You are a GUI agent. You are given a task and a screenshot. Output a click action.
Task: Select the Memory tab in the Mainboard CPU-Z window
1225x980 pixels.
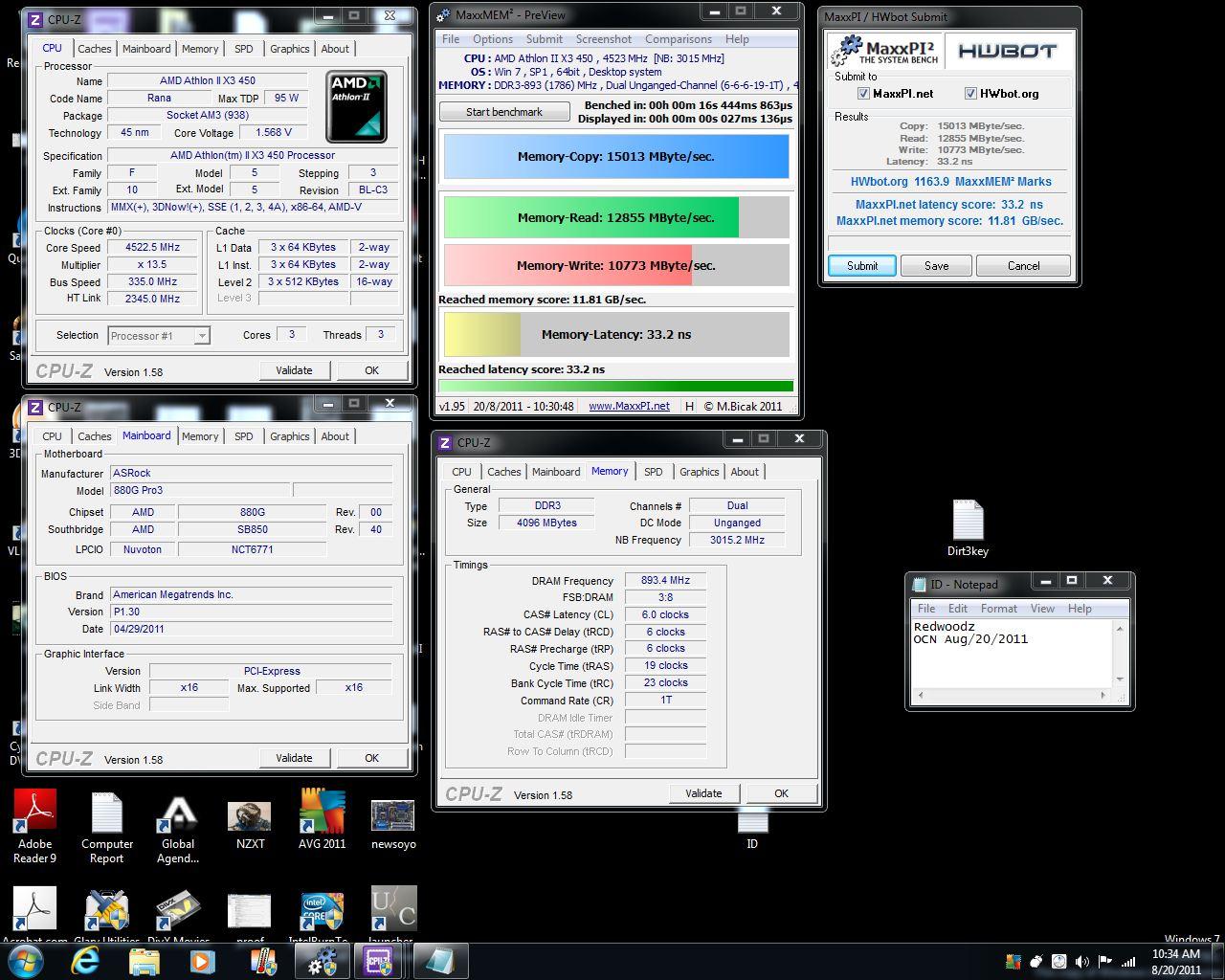click(x=200, y=436)
